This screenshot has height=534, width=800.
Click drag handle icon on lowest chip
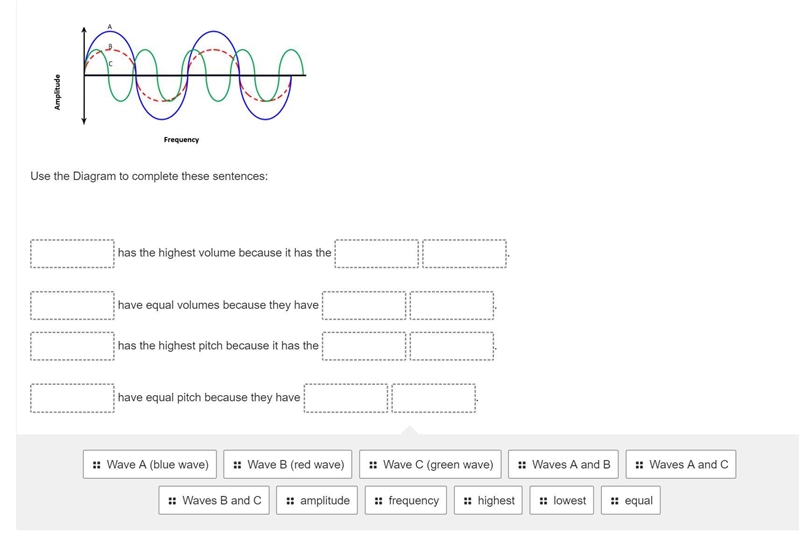point(543,501)
